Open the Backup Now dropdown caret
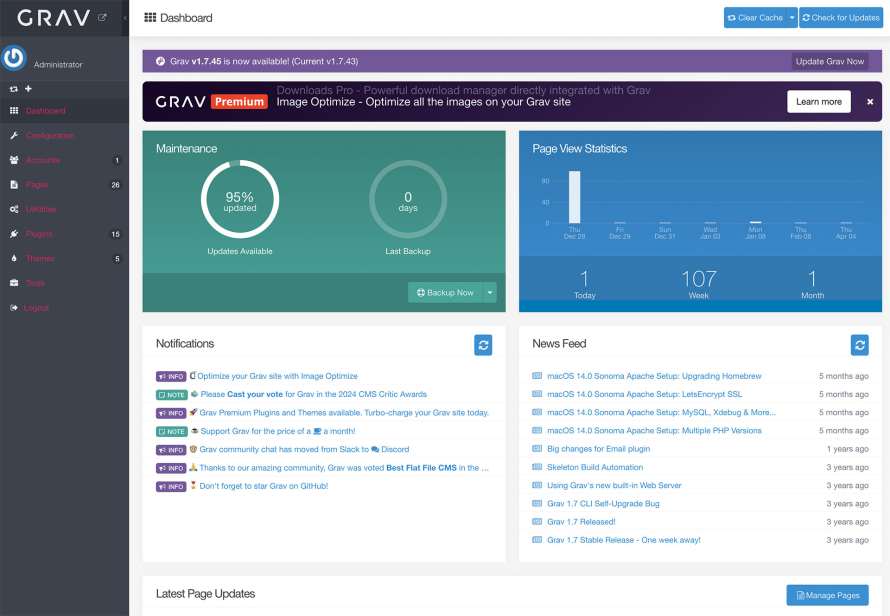 490,293
